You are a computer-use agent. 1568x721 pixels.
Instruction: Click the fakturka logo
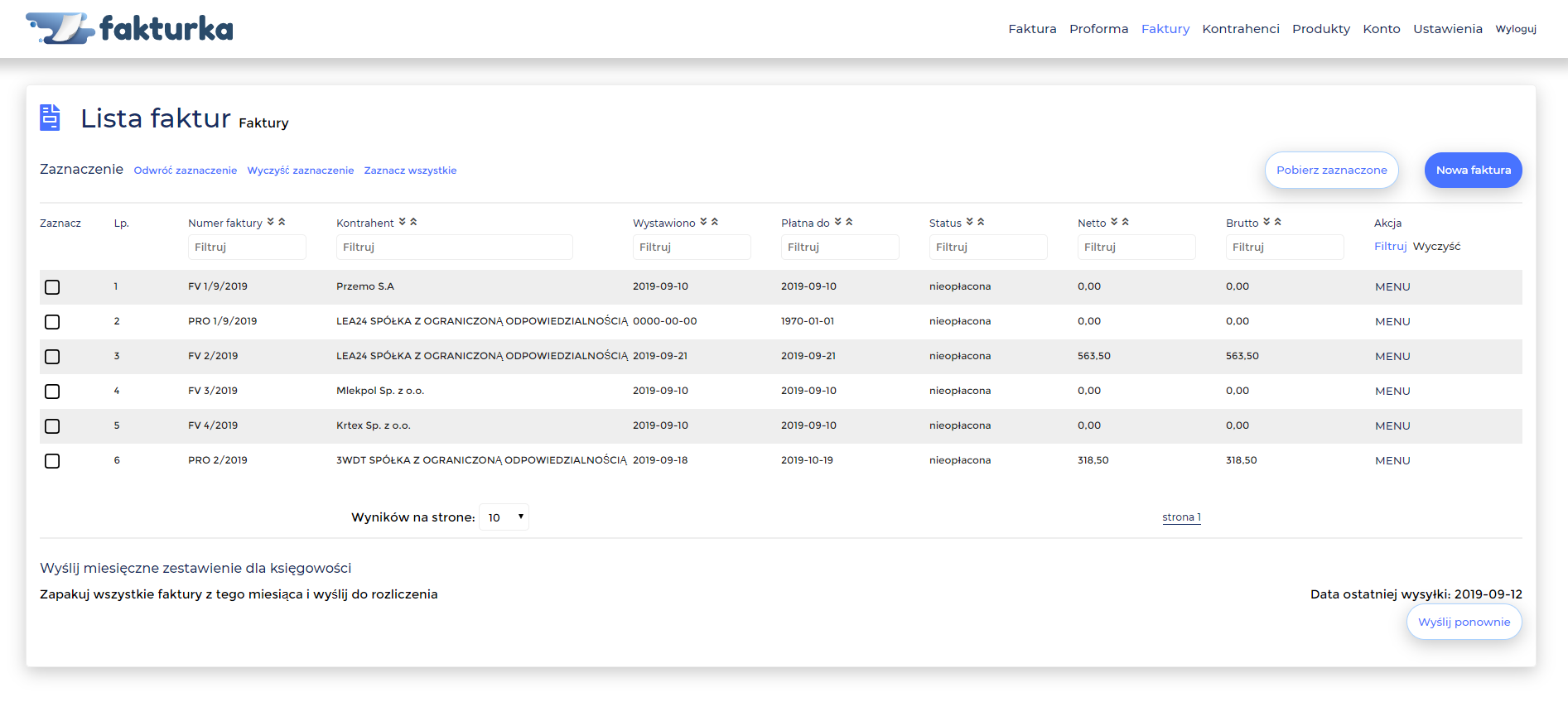click(x=130, y=29)
